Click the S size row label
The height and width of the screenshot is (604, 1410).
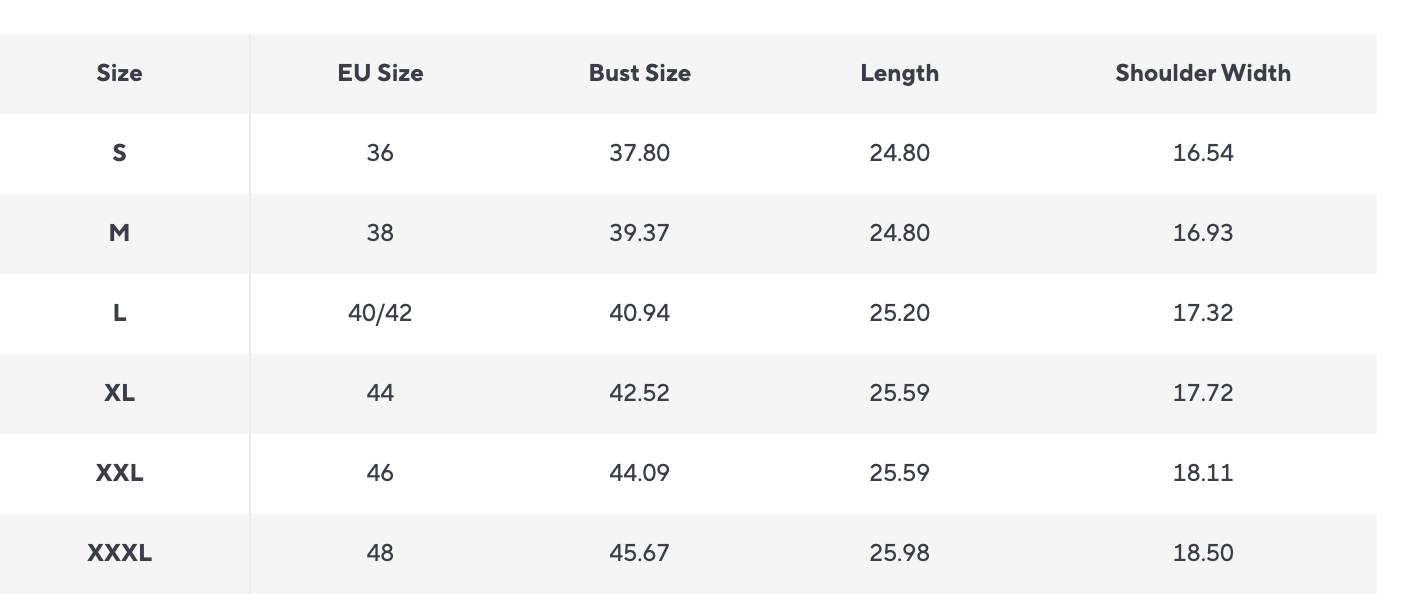pos(119,153)
